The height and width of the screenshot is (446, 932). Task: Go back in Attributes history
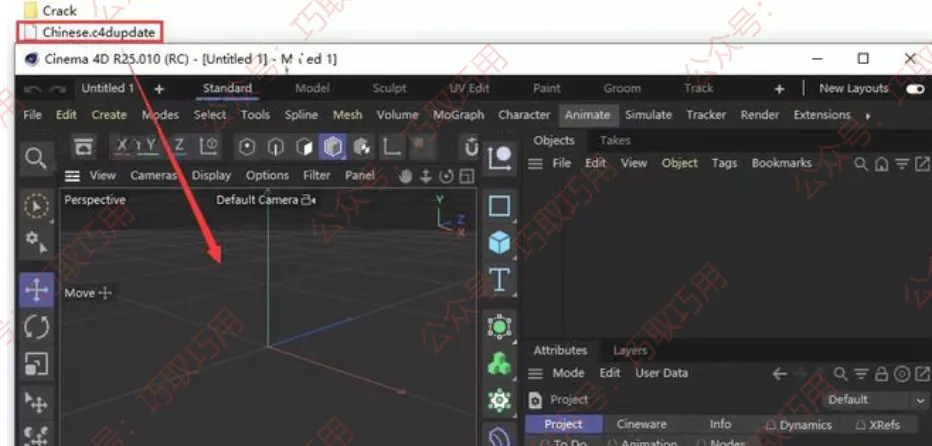tap(779, 374)
